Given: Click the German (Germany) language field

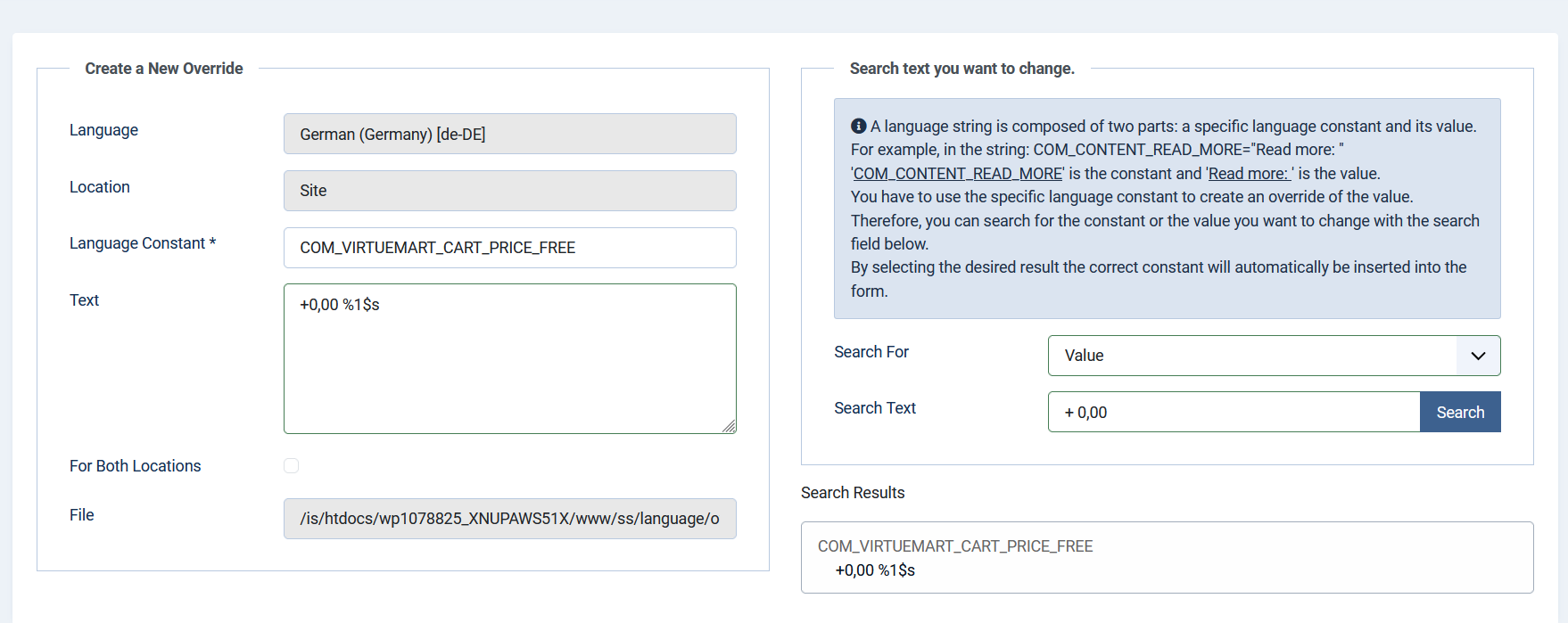Looking at the screenshot, I should tap(509, 135).
